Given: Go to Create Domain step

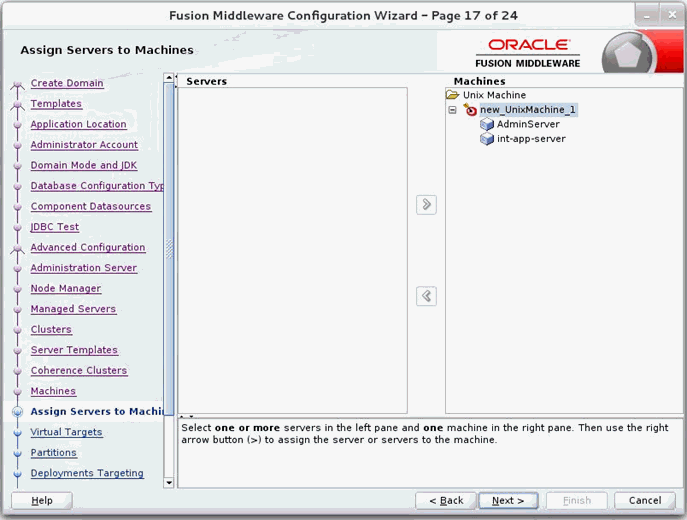Looking at the screenshot, I should click(67, 83).
